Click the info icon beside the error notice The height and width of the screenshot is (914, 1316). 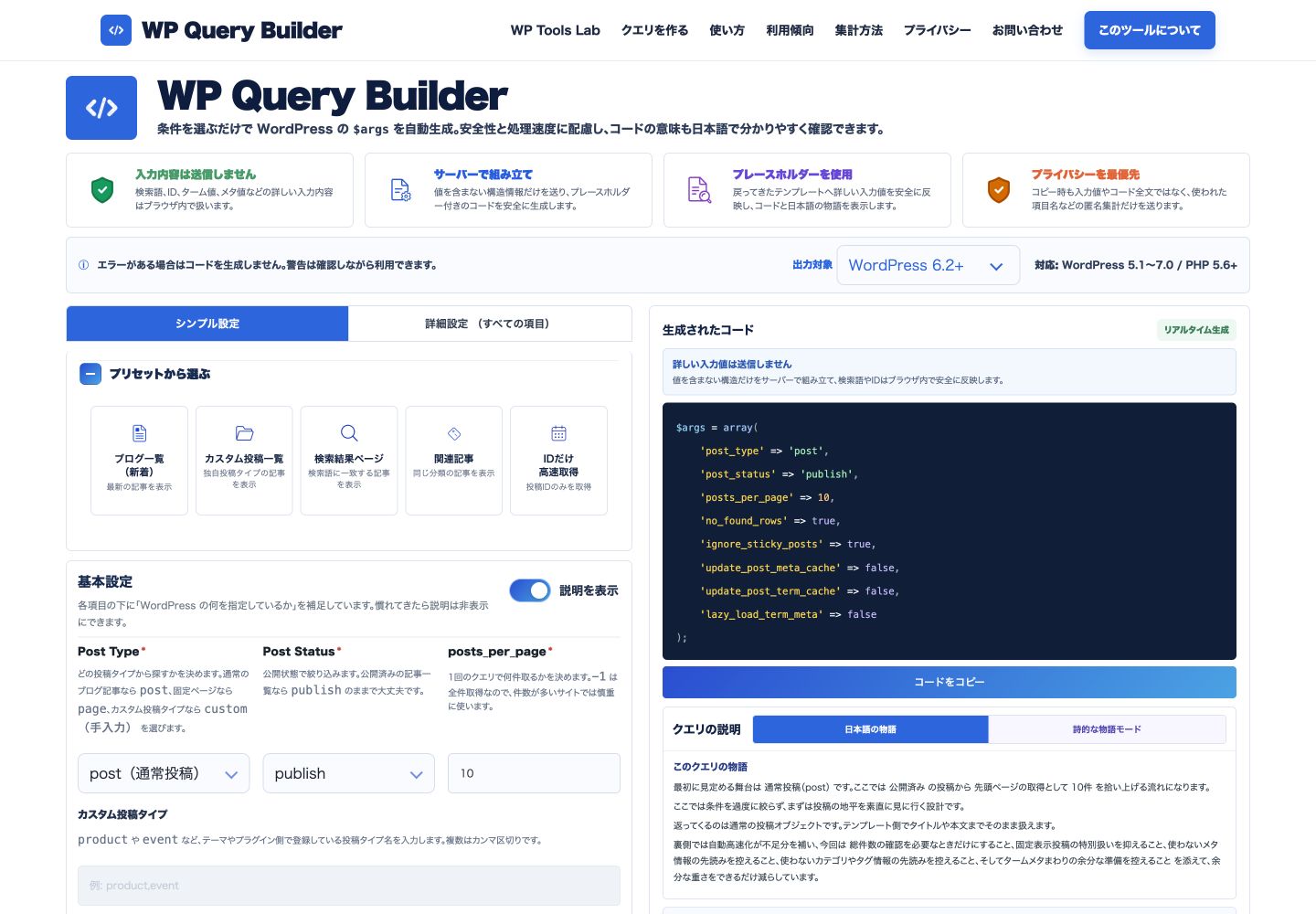tap(84, 265)
